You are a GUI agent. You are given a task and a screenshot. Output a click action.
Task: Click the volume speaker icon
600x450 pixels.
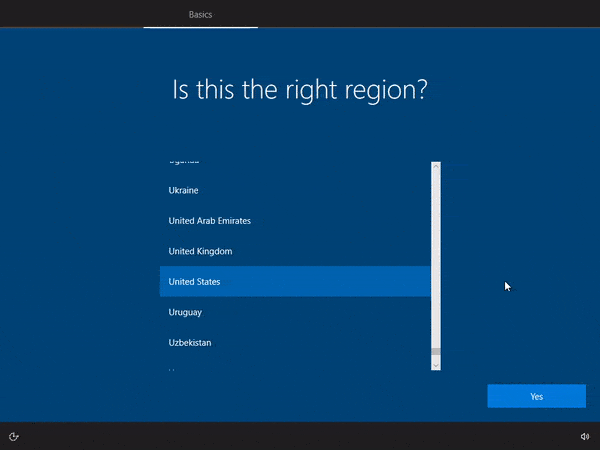coord(585,436)
